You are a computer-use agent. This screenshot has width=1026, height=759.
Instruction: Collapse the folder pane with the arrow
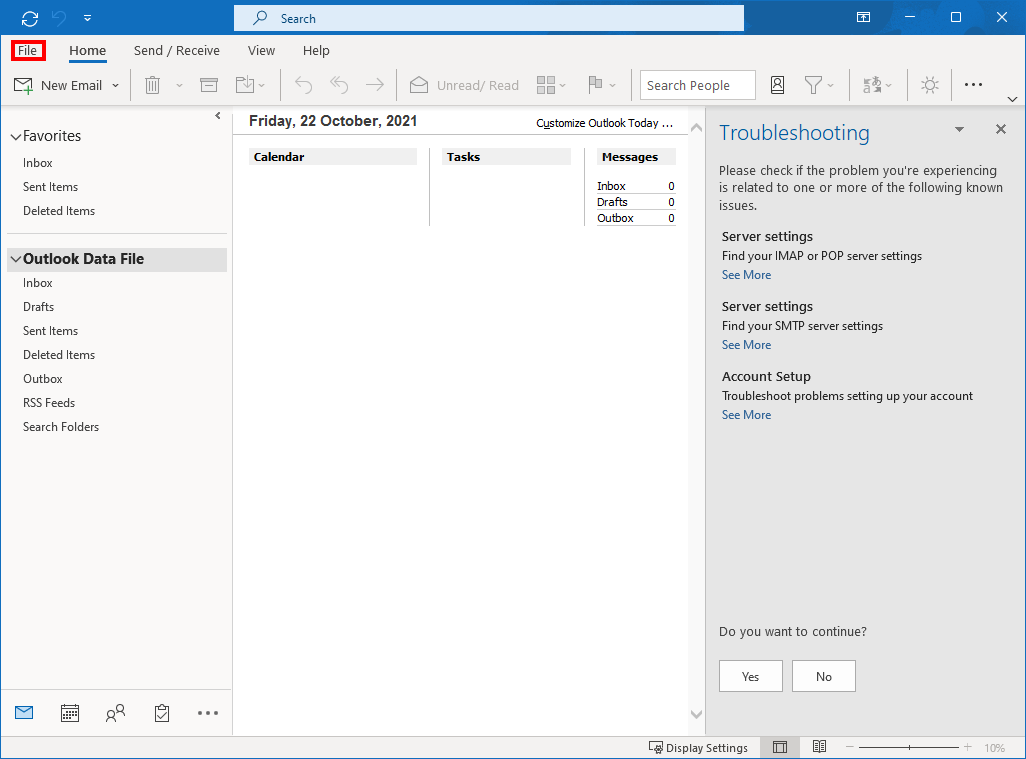218,117
